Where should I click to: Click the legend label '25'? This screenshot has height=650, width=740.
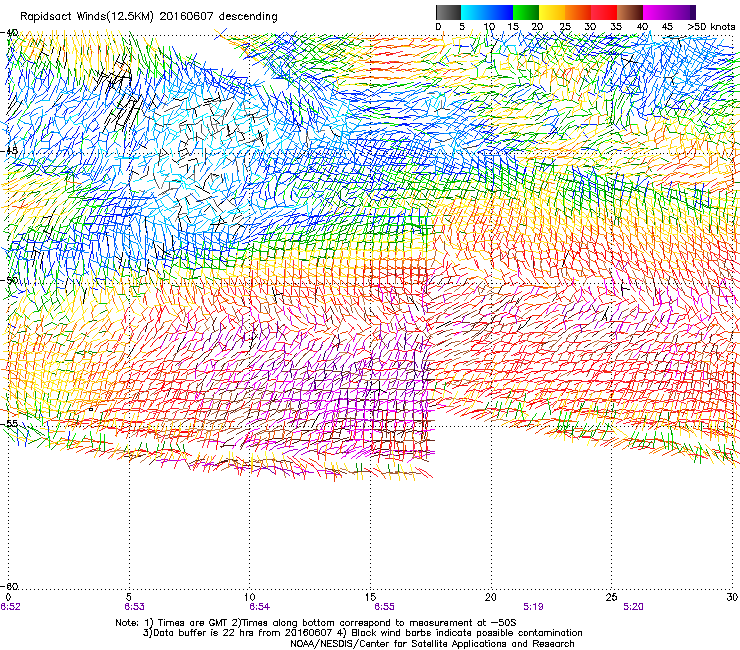(x=565, y=26)
